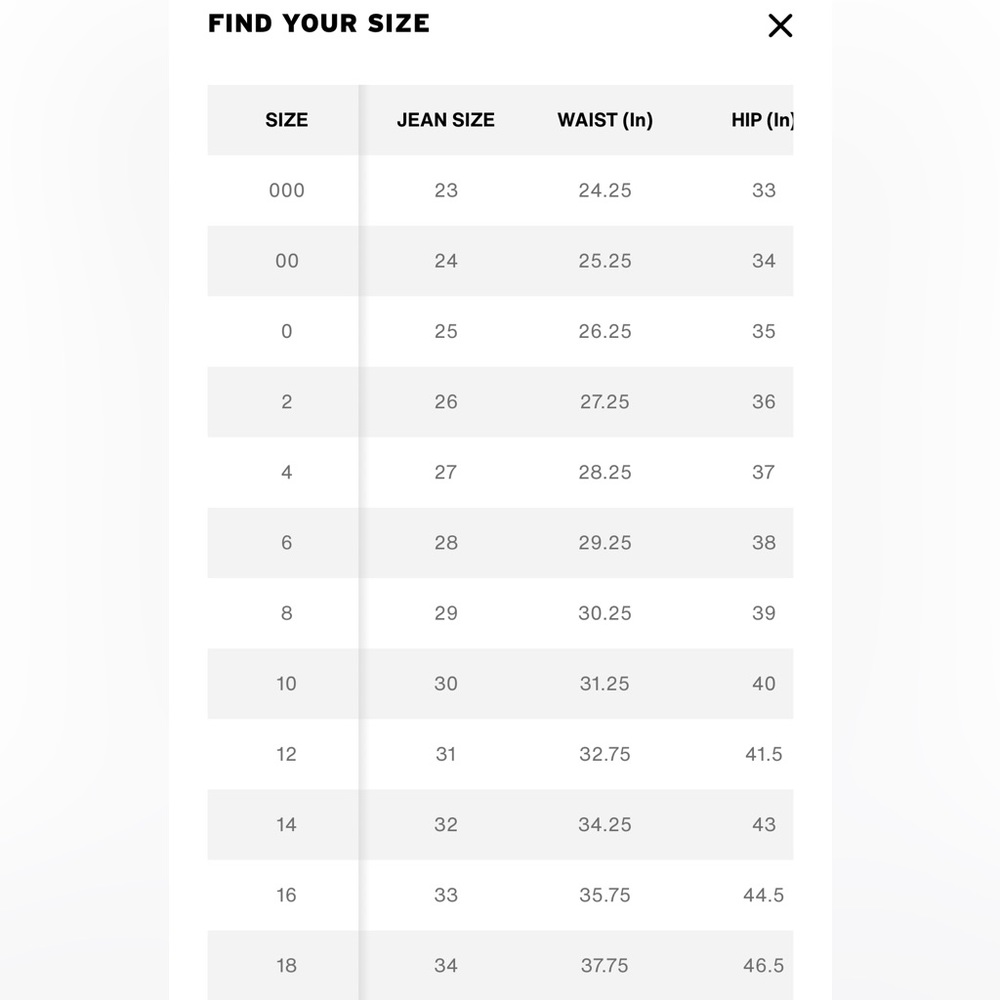Image resolution: width=1000 pixels, height=1000 pixels.
Task: Select size 000 in the size column
Action: click(286, 190)
